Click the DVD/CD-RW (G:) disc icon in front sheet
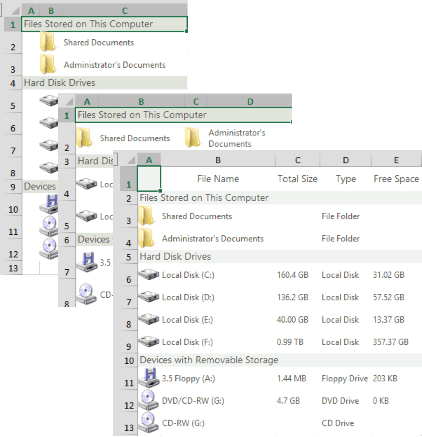422x437 pixels. 148,400
